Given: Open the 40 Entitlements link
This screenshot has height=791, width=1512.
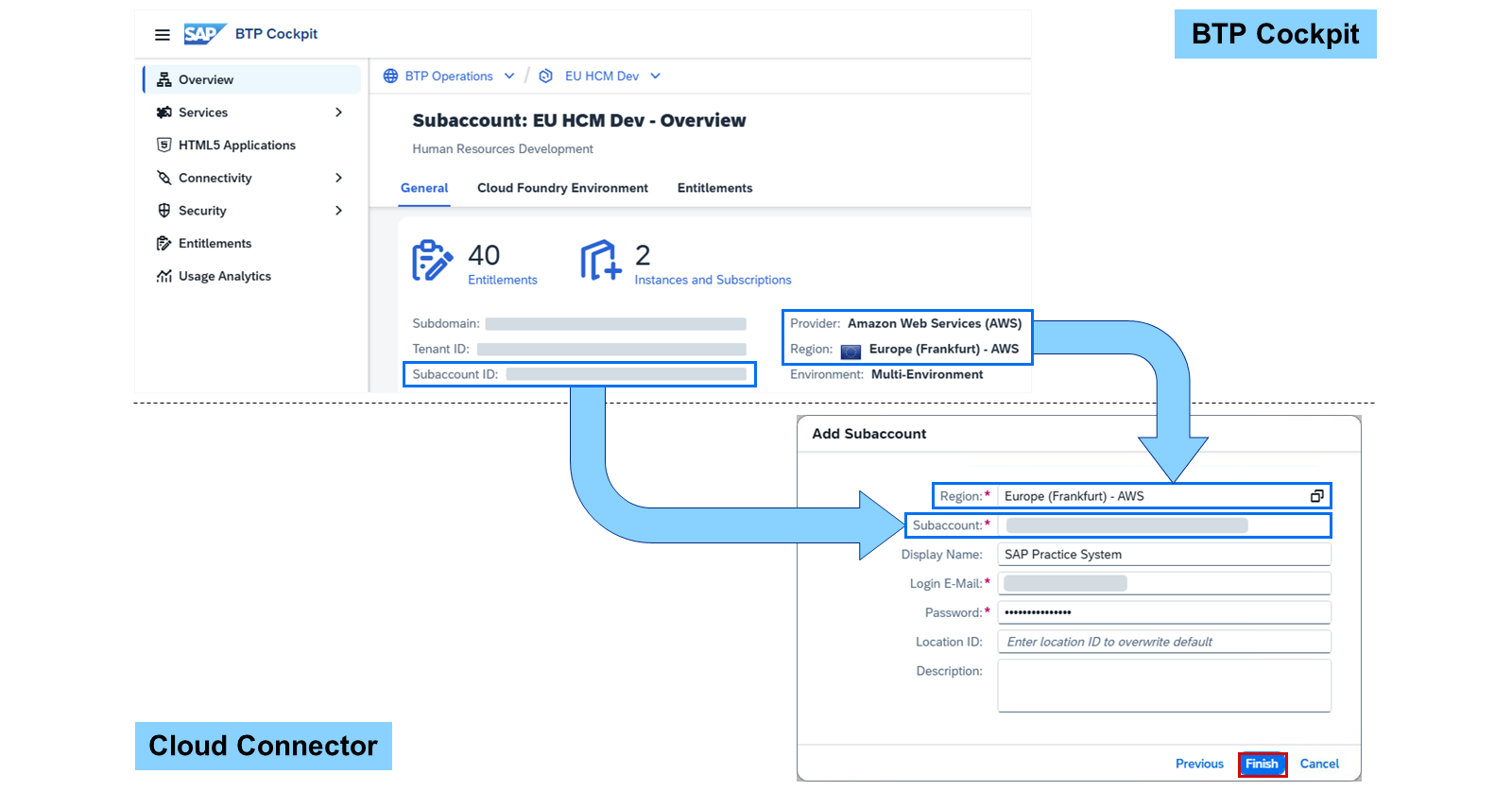Looking at the screenshot, I should [x=503, y=280].
